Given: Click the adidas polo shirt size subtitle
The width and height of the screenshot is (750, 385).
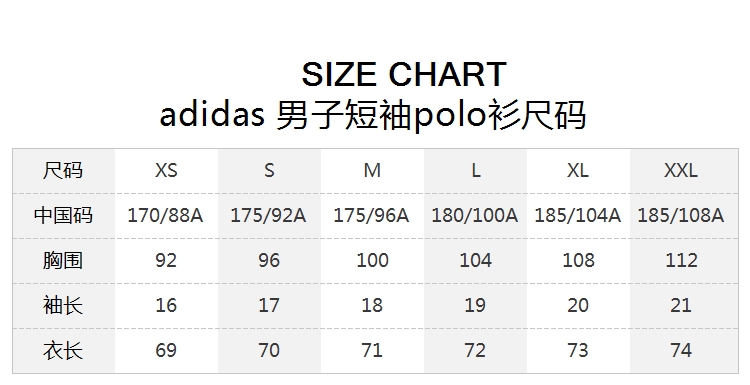Looking at the screenshot, I should point(373,115).
